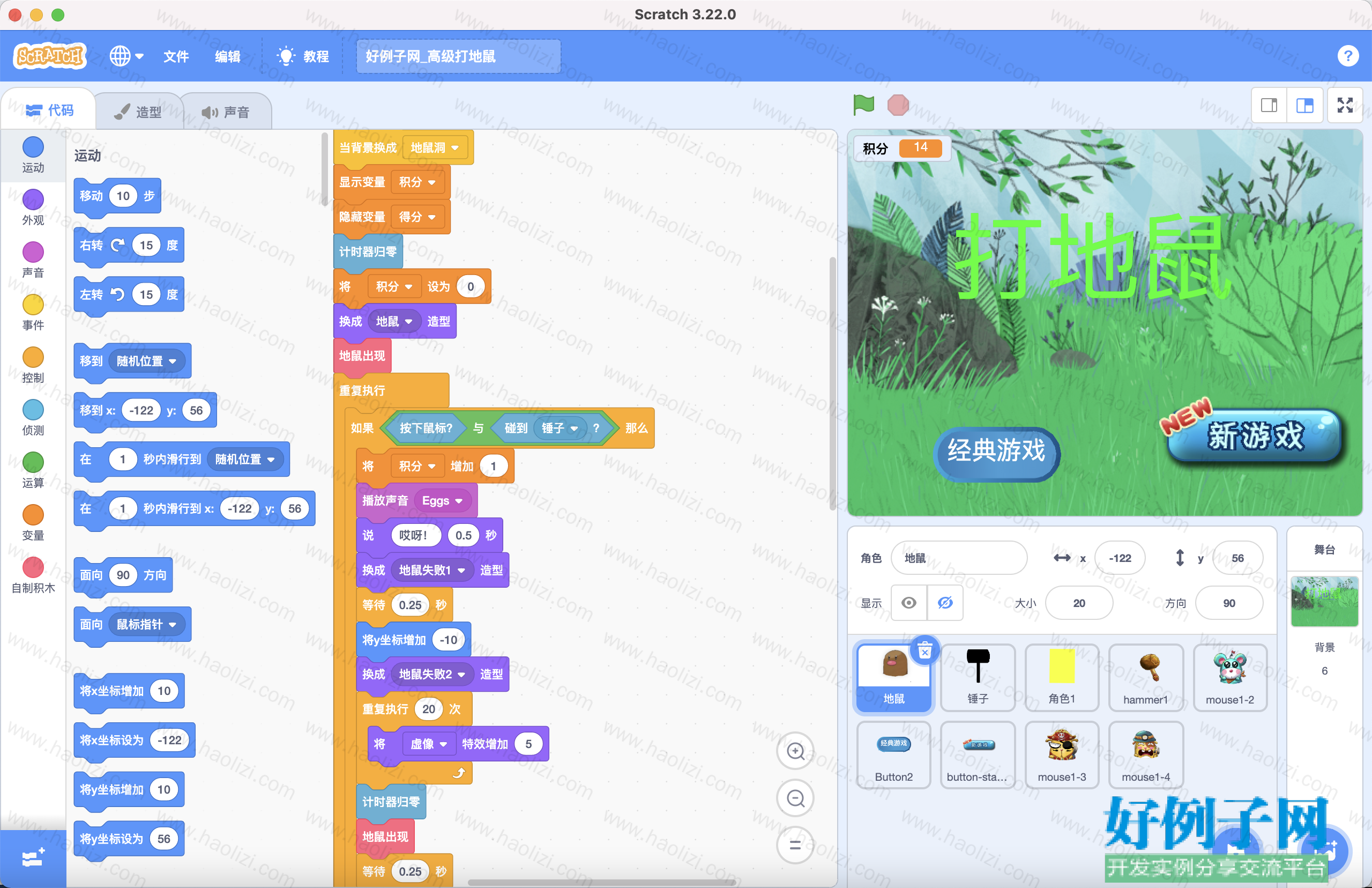Screen dimensions: 1372x888
Task: Click the workspace vertical scrollbar
Action: coord(832,383)
